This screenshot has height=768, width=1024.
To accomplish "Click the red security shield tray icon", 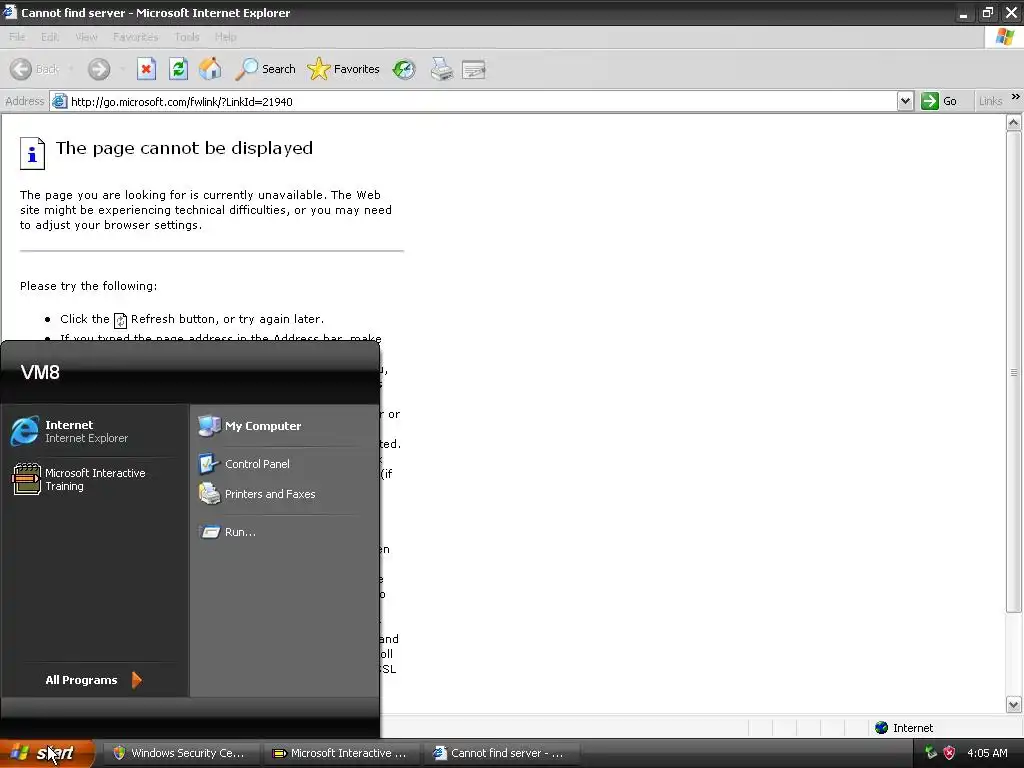I will [949, 753].
